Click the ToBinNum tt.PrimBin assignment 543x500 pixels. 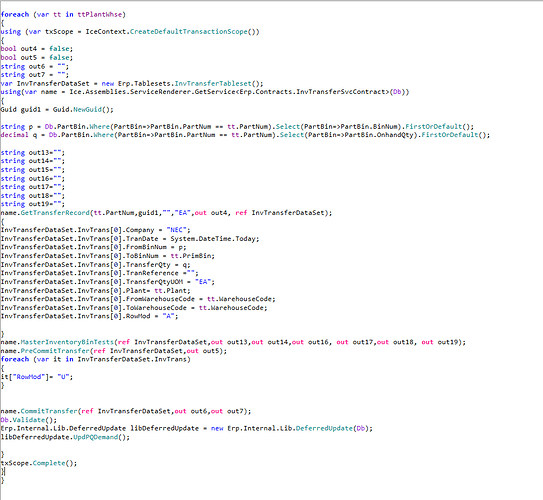coord(108,256)
